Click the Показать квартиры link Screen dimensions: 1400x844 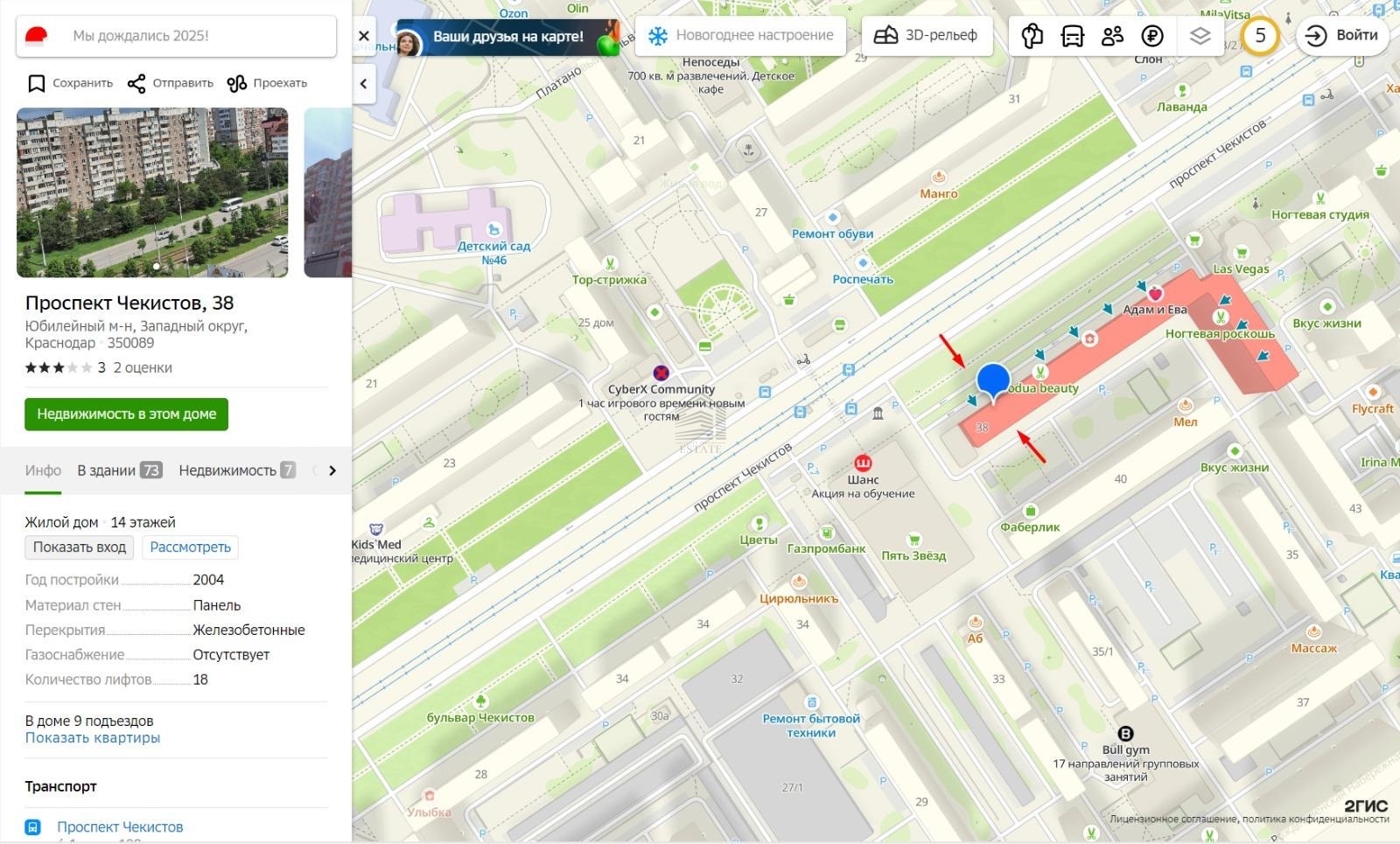(93, 737)
